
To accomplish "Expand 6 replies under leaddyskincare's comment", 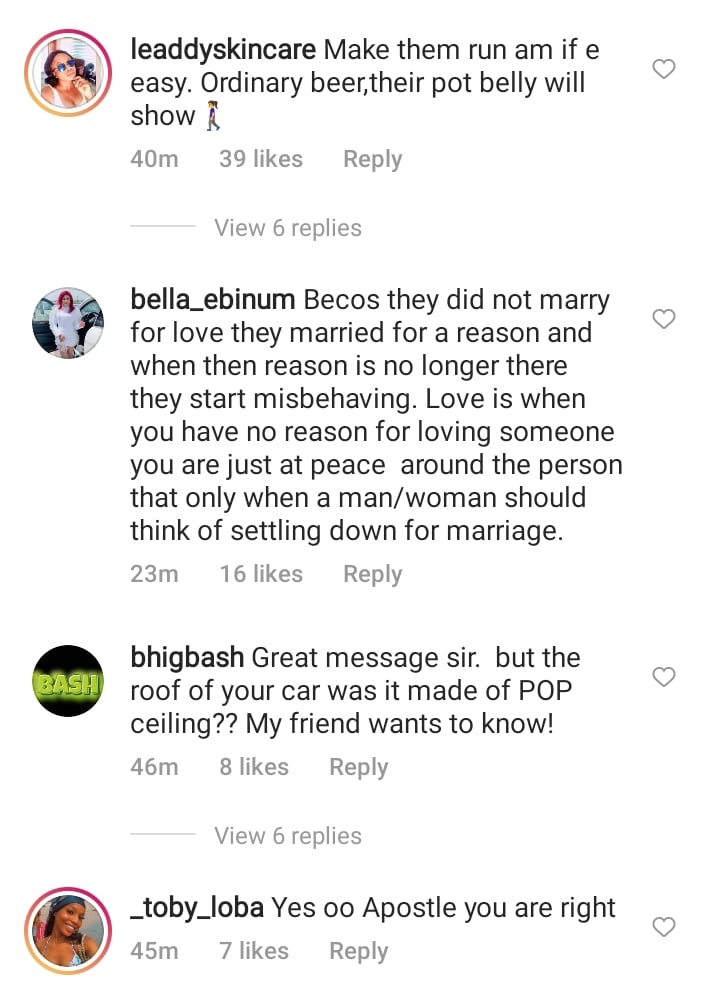I will (x=287, y=228).
